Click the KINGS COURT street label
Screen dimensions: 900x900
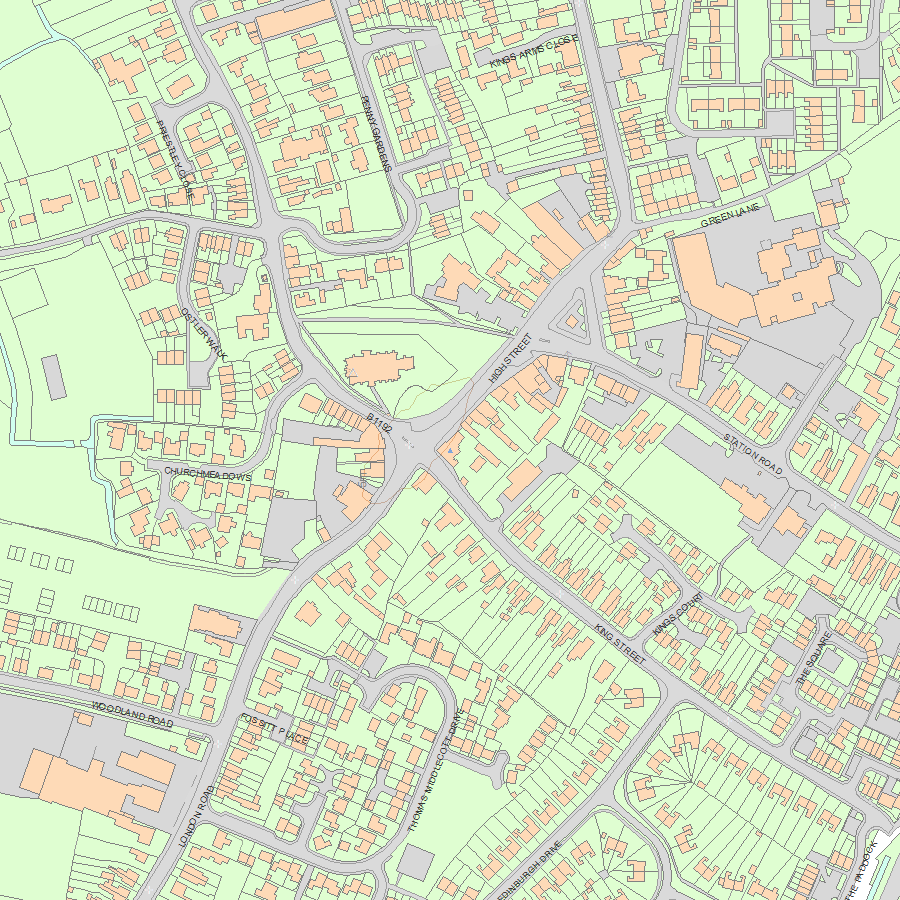678,614
